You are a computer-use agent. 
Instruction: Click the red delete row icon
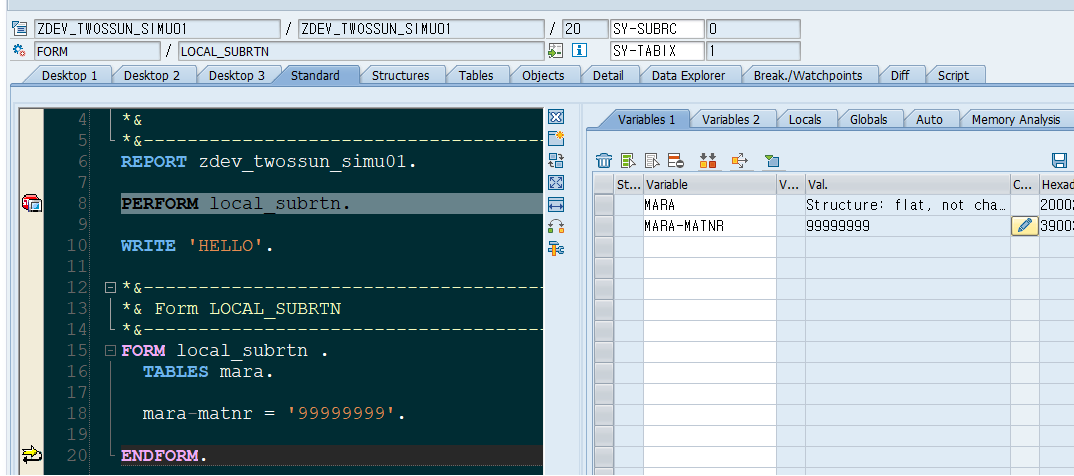click(x=676, y=161)
